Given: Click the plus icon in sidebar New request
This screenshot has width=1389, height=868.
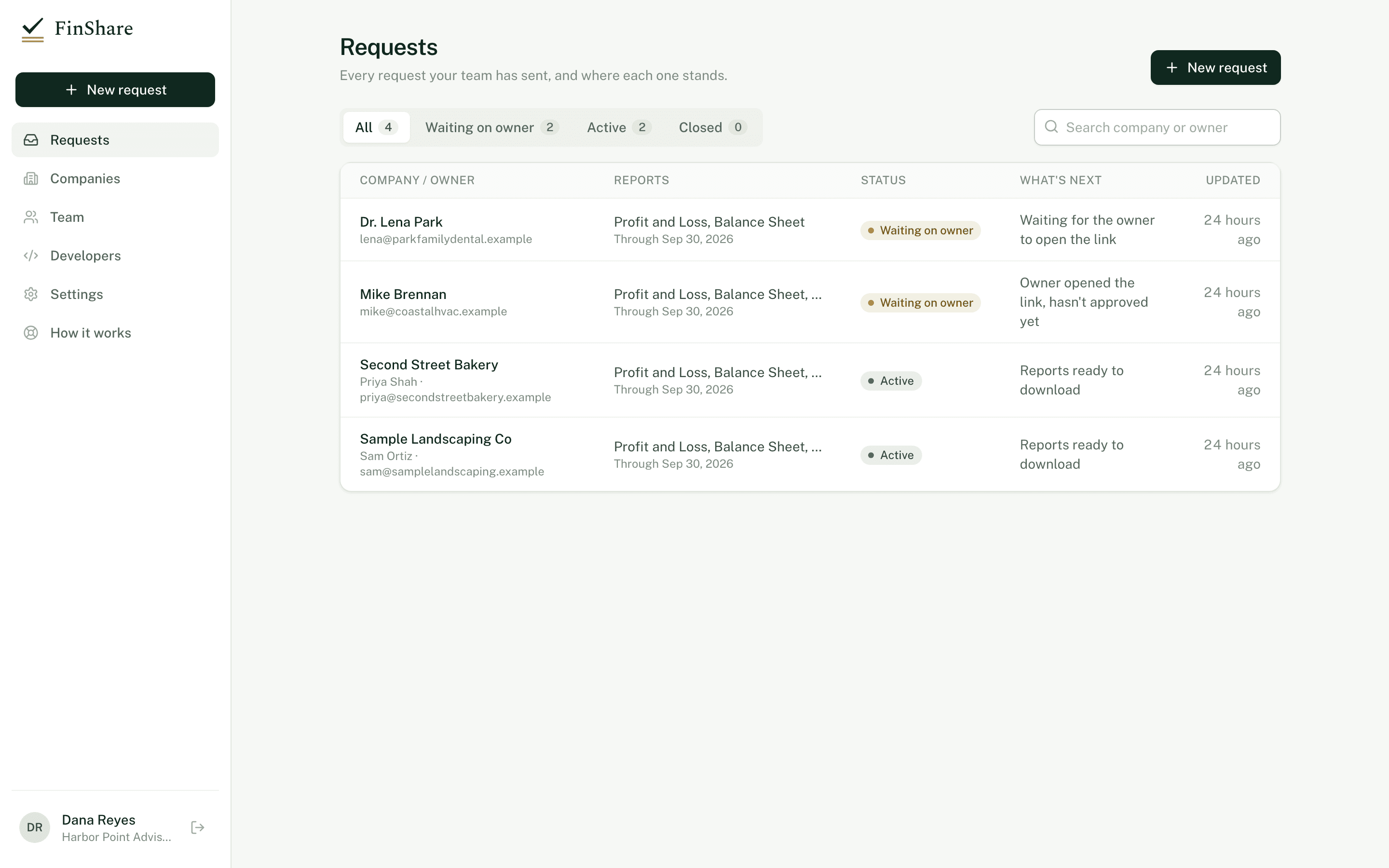Looking at the screenshot, I should click(x=71, y=90).
